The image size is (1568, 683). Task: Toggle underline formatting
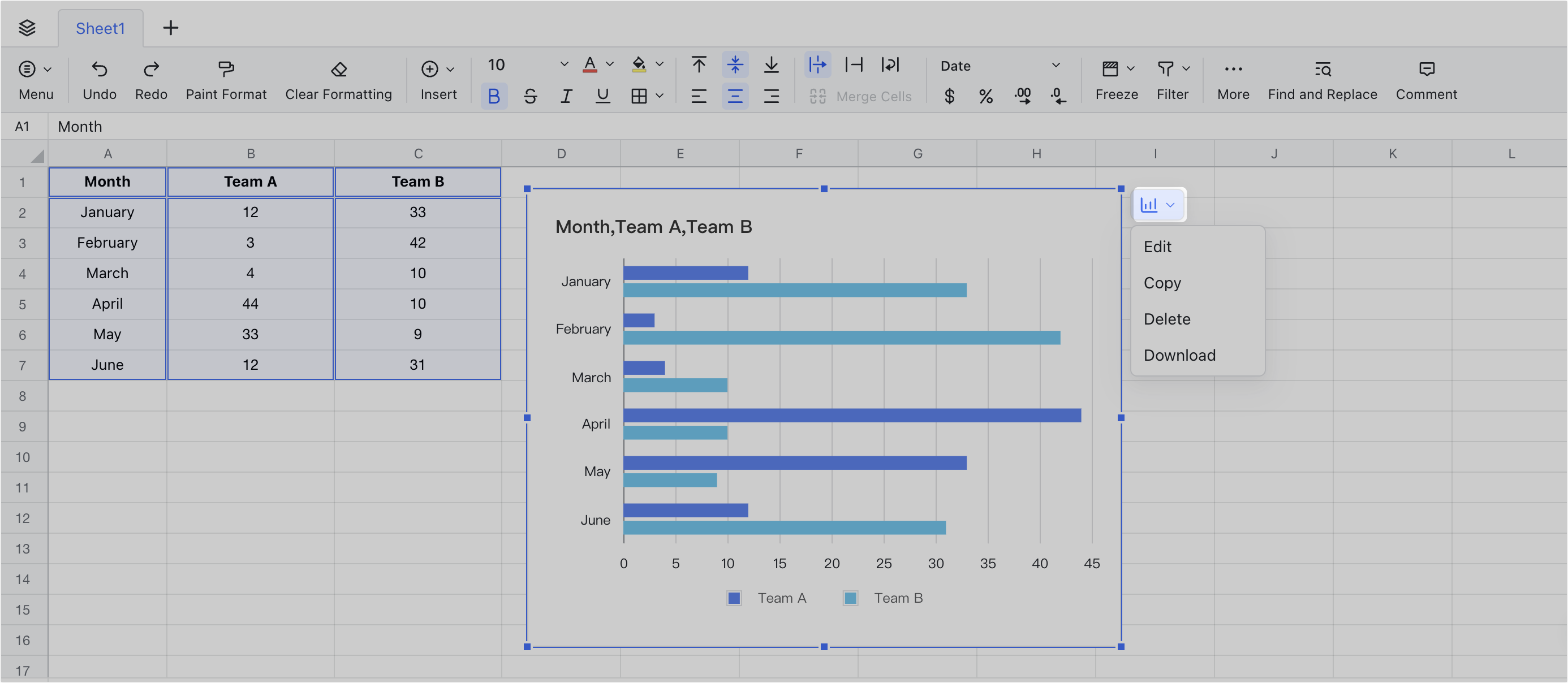point(602,96)
